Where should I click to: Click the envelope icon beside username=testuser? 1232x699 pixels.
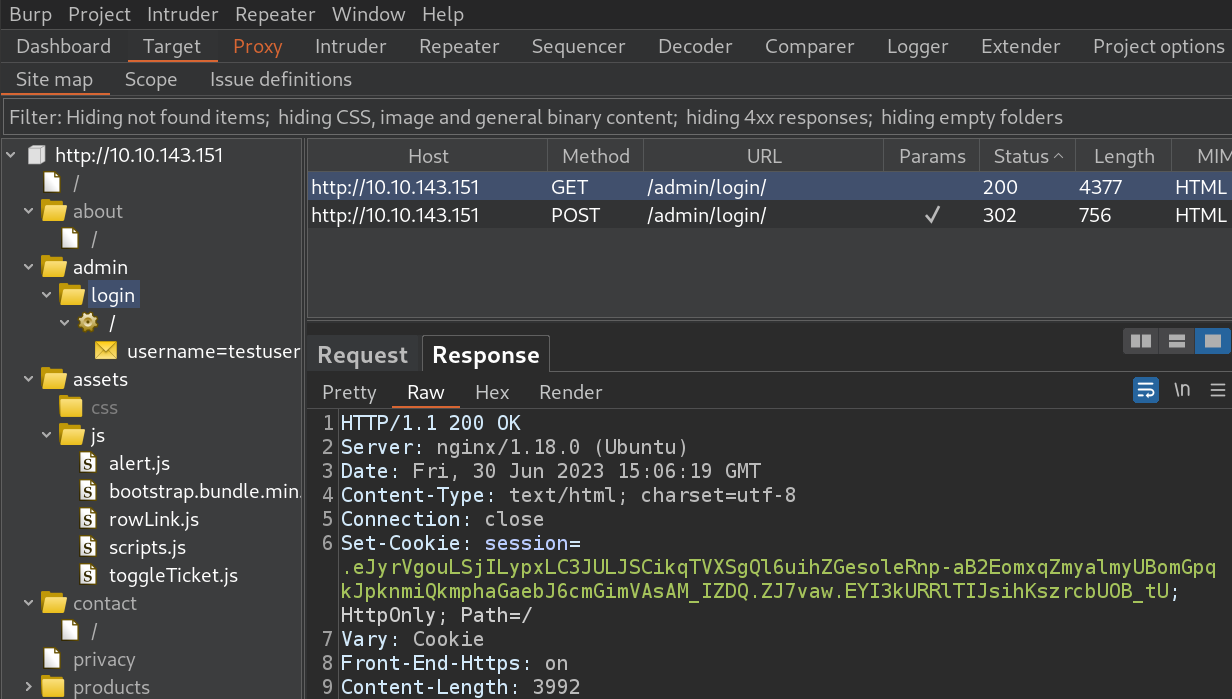[106, 351]
